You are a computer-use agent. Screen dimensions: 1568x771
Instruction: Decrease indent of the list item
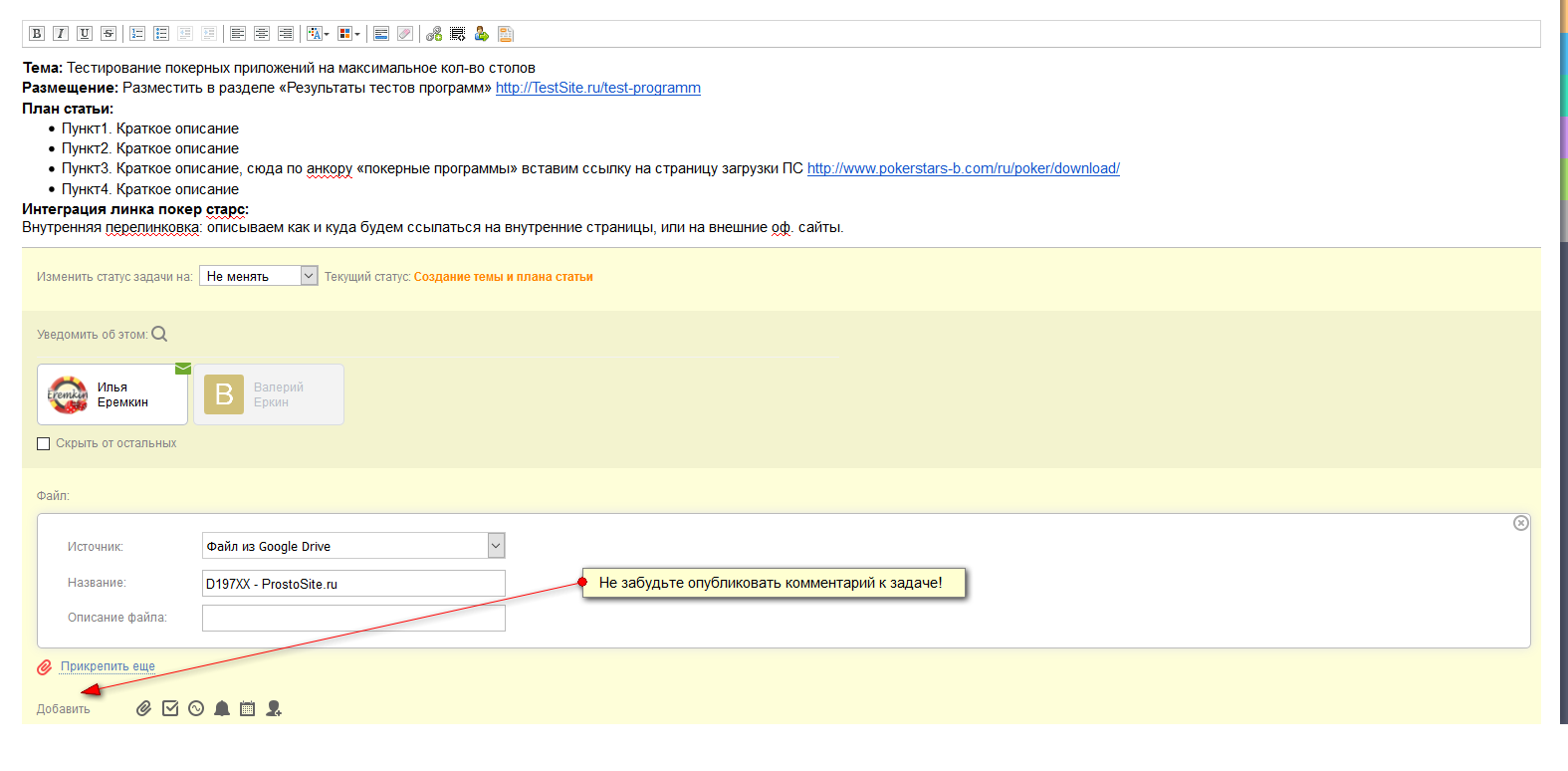(x=185, y=34)
